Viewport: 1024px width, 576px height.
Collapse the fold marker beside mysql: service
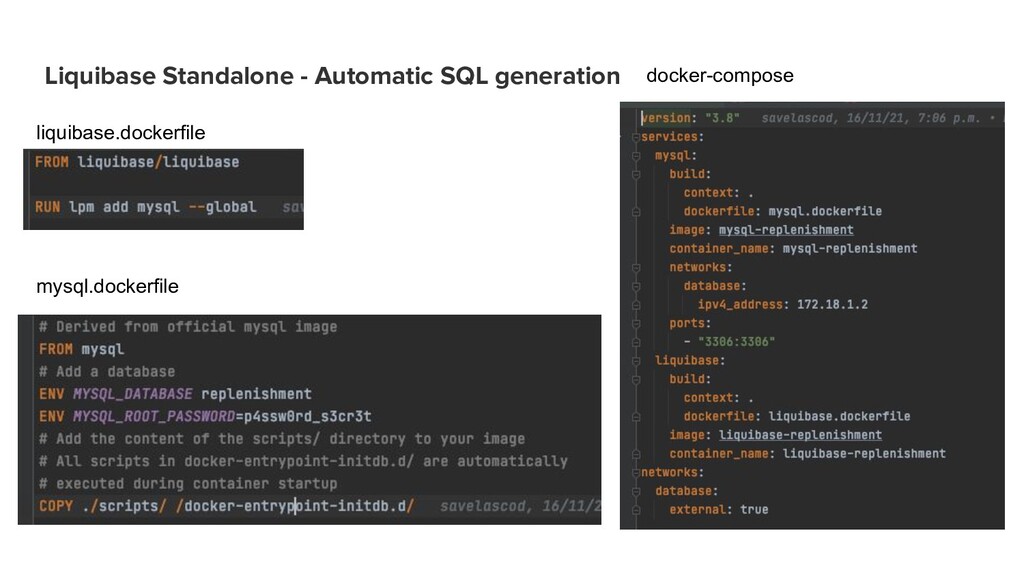[635, 155]
